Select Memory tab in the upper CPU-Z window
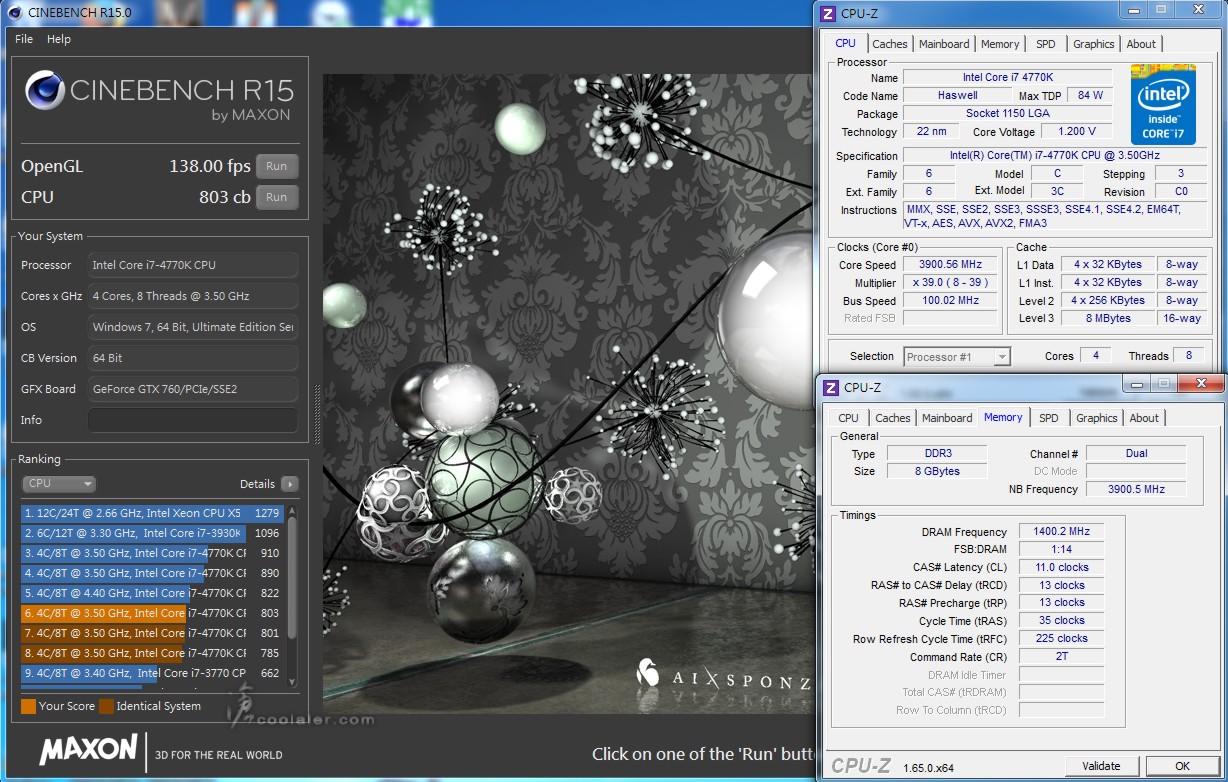The image size is (1228, 782). click(1000, 44)
